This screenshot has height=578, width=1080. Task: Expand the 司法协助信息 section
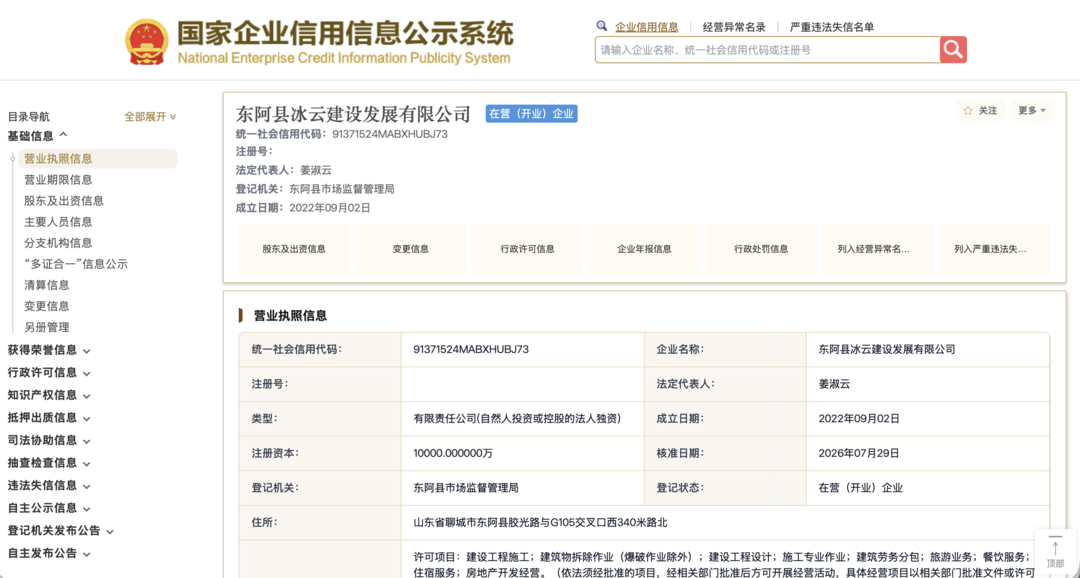(49, 440)
